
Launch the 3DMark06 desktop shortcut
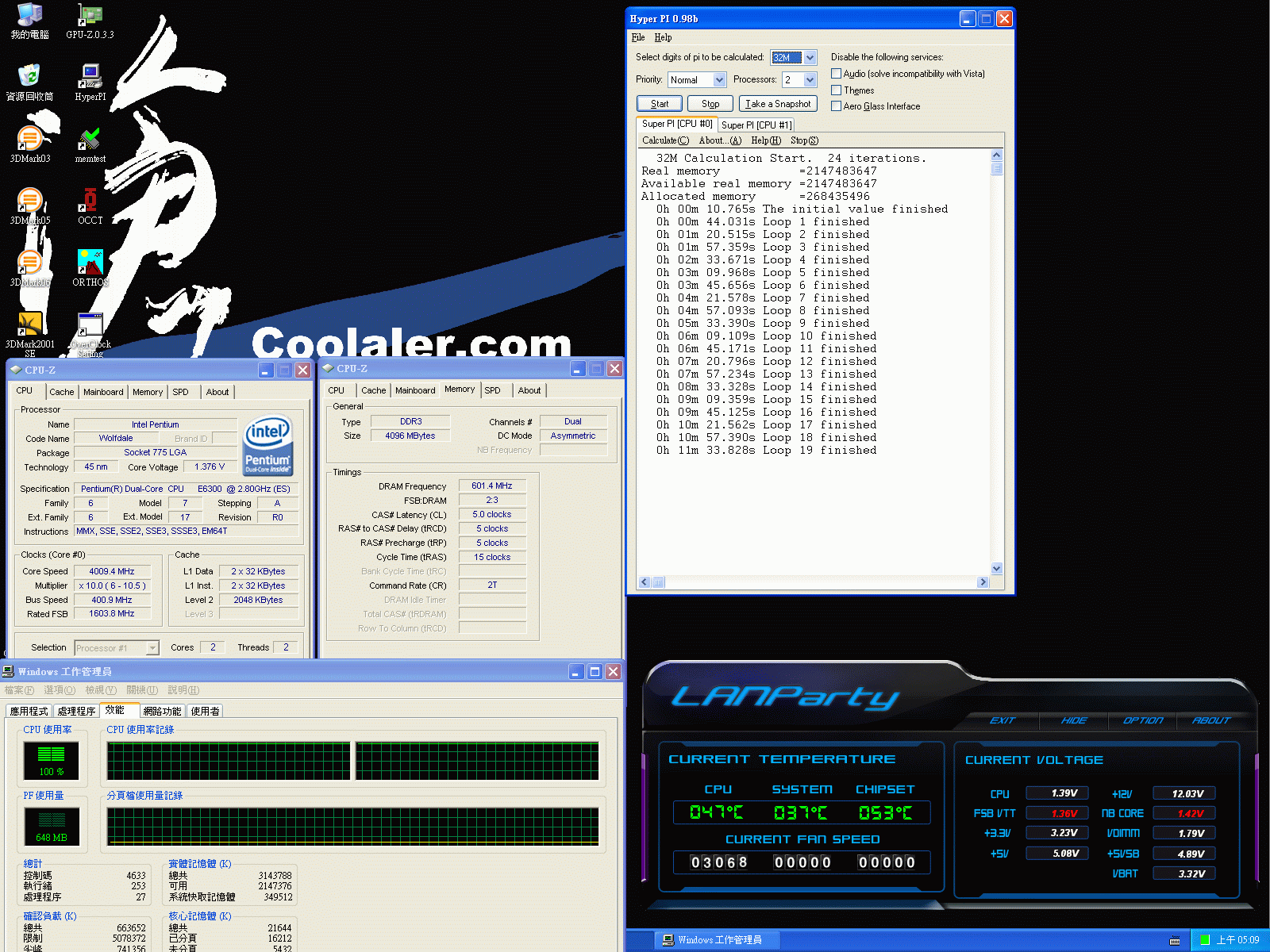(30, 269)
